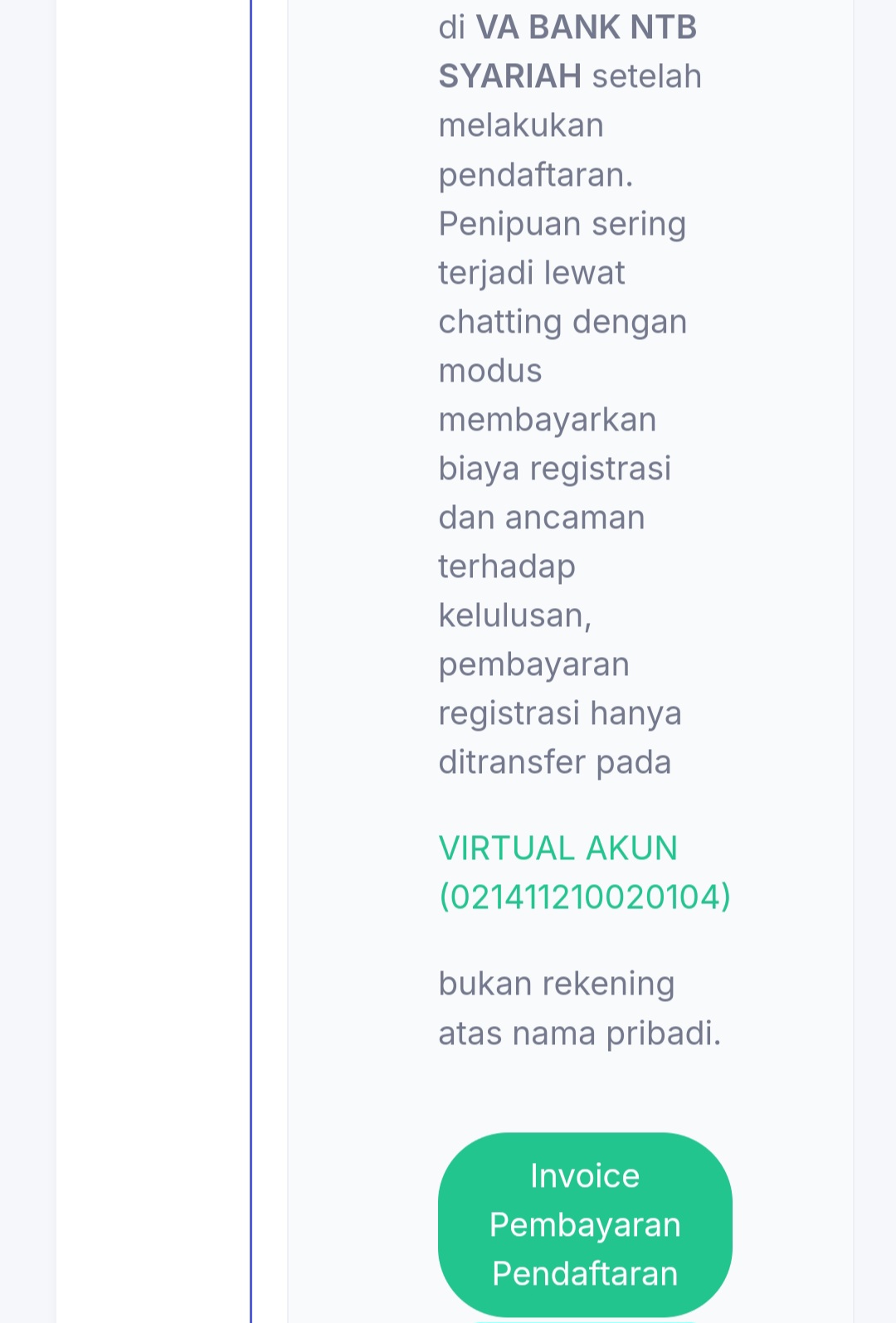Click the text "pendaftaran." in the paragraph

pyautogui.click(x=536, y=175)
